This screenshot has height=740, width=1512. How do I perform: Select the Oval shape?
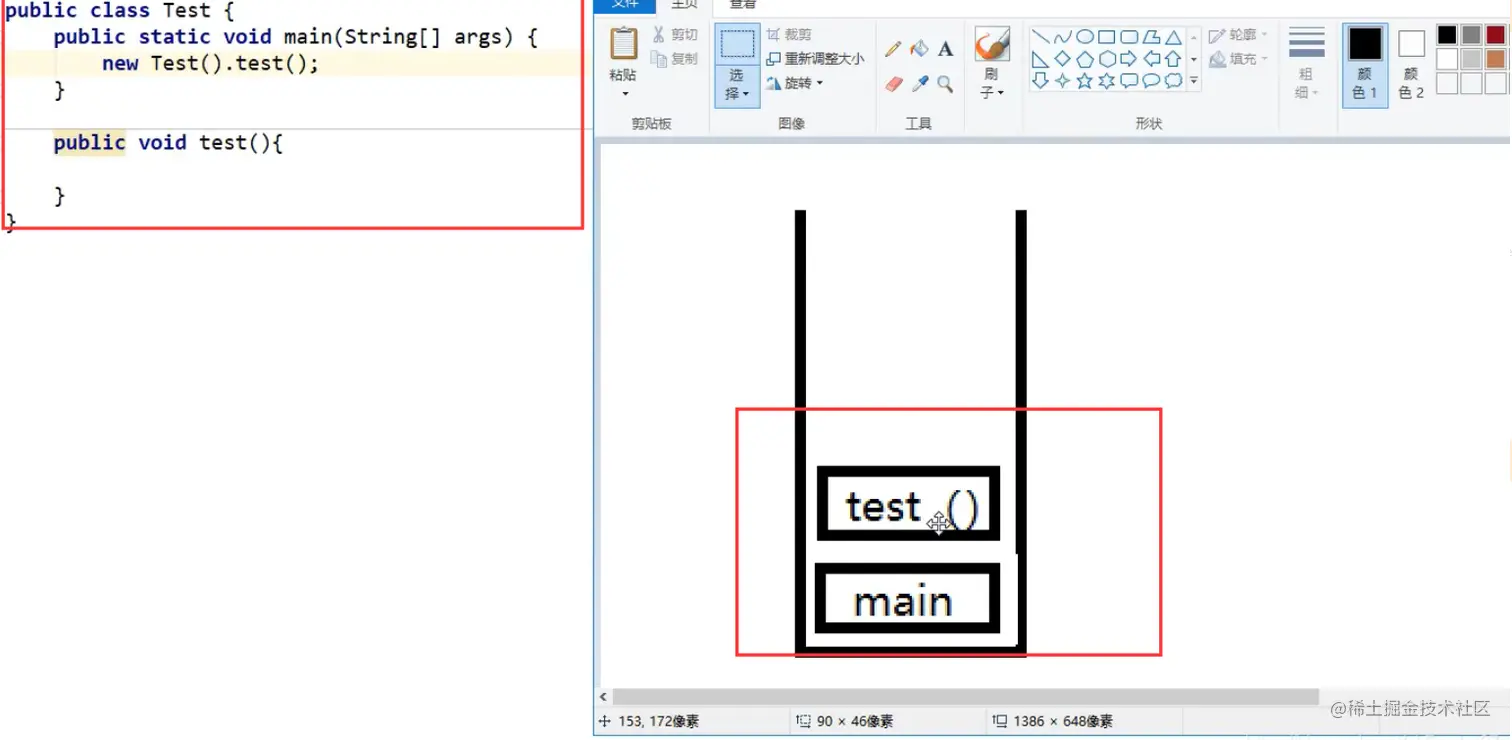tap(1085, 37)
